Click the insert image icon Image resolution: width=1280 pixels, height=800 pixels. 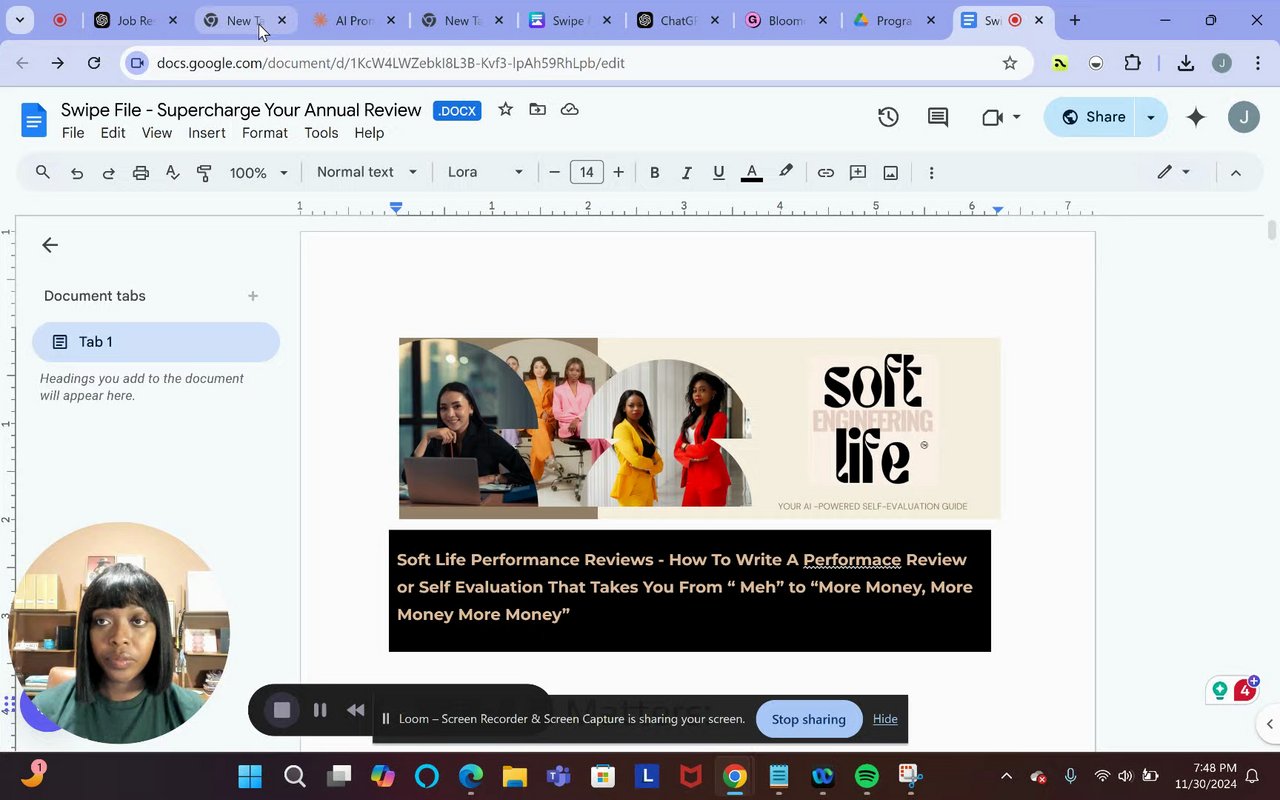coord(890,173)
